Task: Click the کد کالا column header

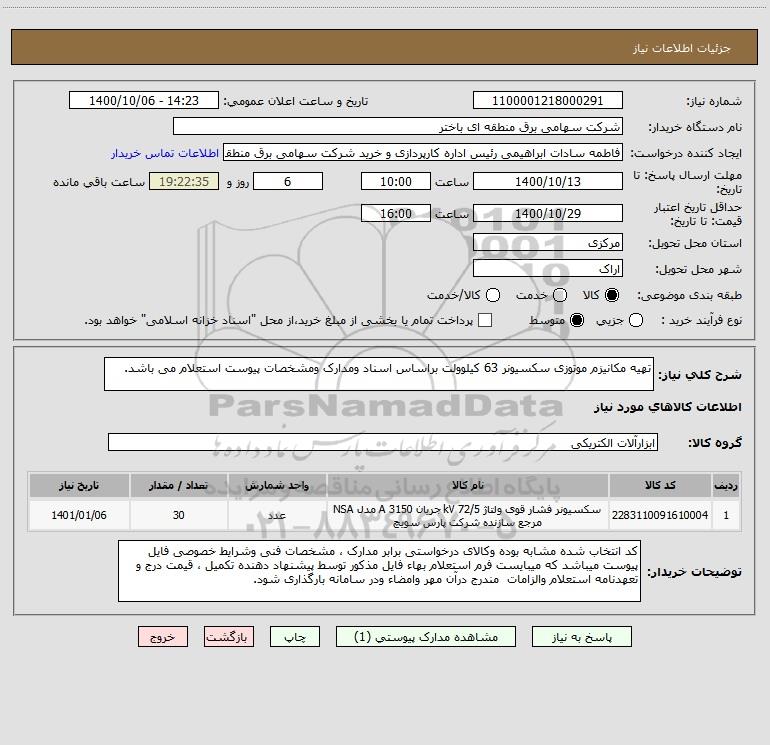Action: pos(660,486)
